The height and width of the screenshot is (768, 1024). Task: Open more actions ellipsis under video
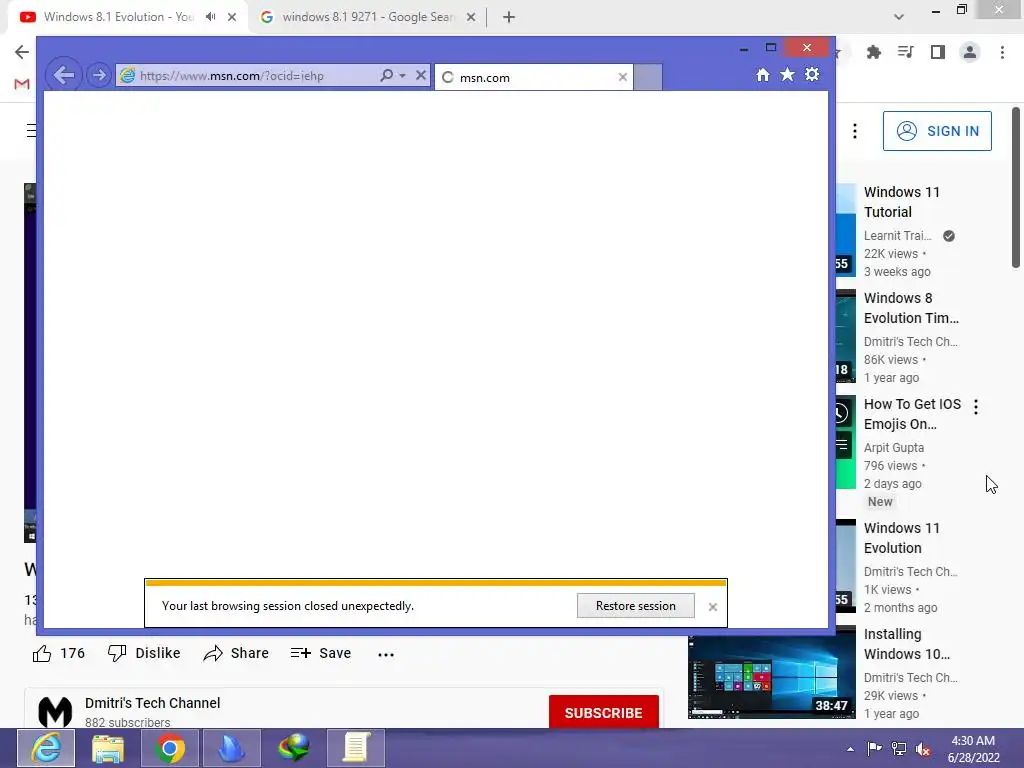386,654
